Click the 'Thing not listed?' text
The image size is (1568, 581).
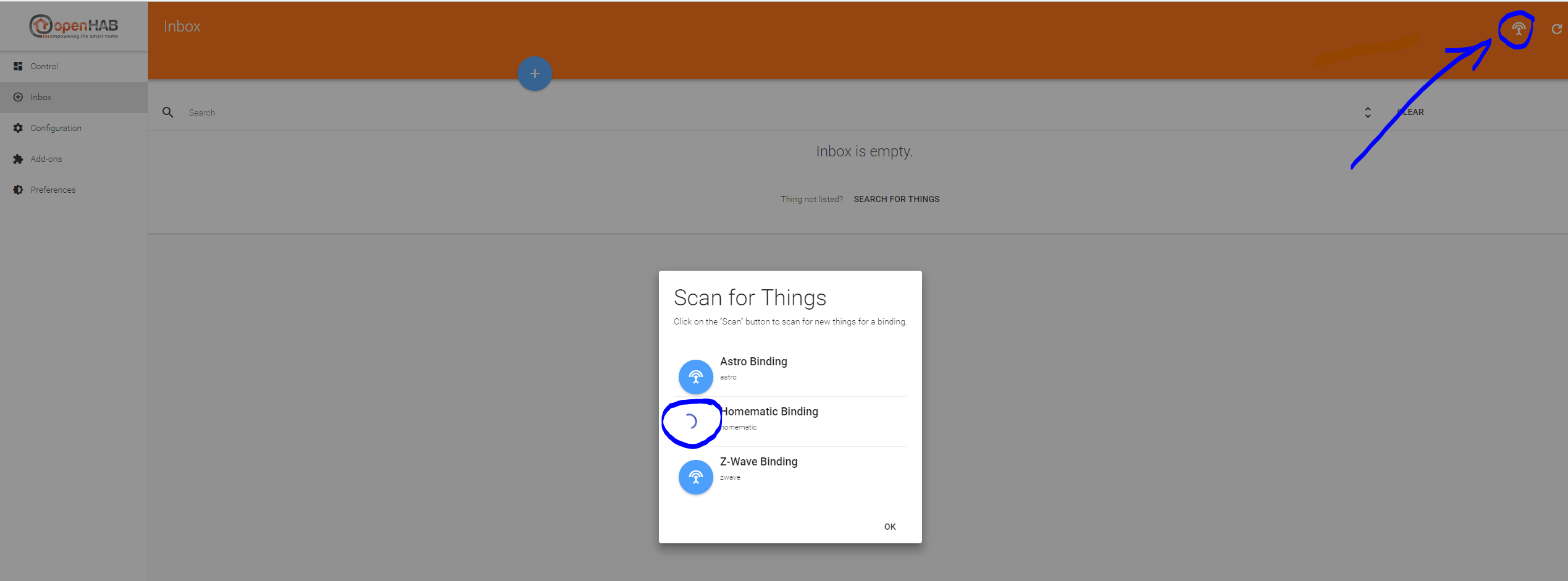pyautogui.click(x=811, y=199)
